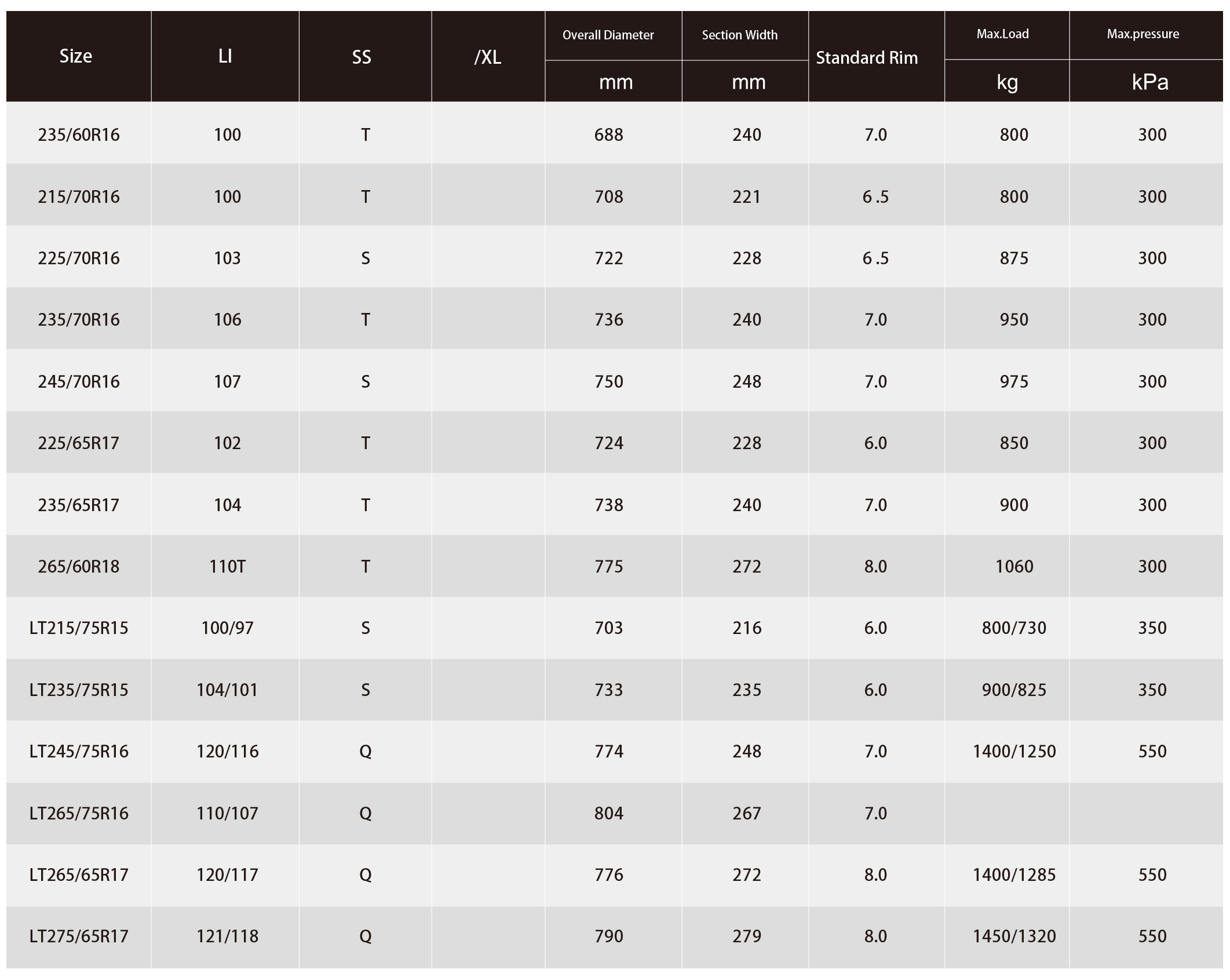This screenshot has width=1230, height=980.
Task: Select the 235/60R16 size cell
Action: [x=79, y=134]
